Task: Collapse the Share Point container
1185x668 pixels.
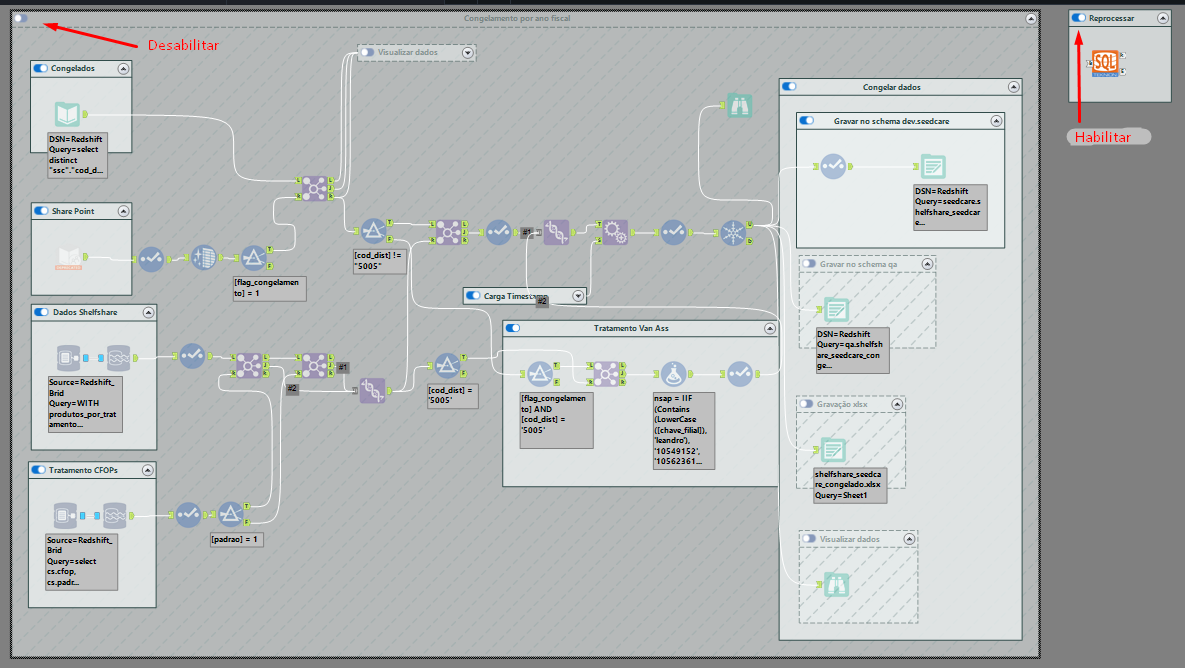Action: click(123, 212)
